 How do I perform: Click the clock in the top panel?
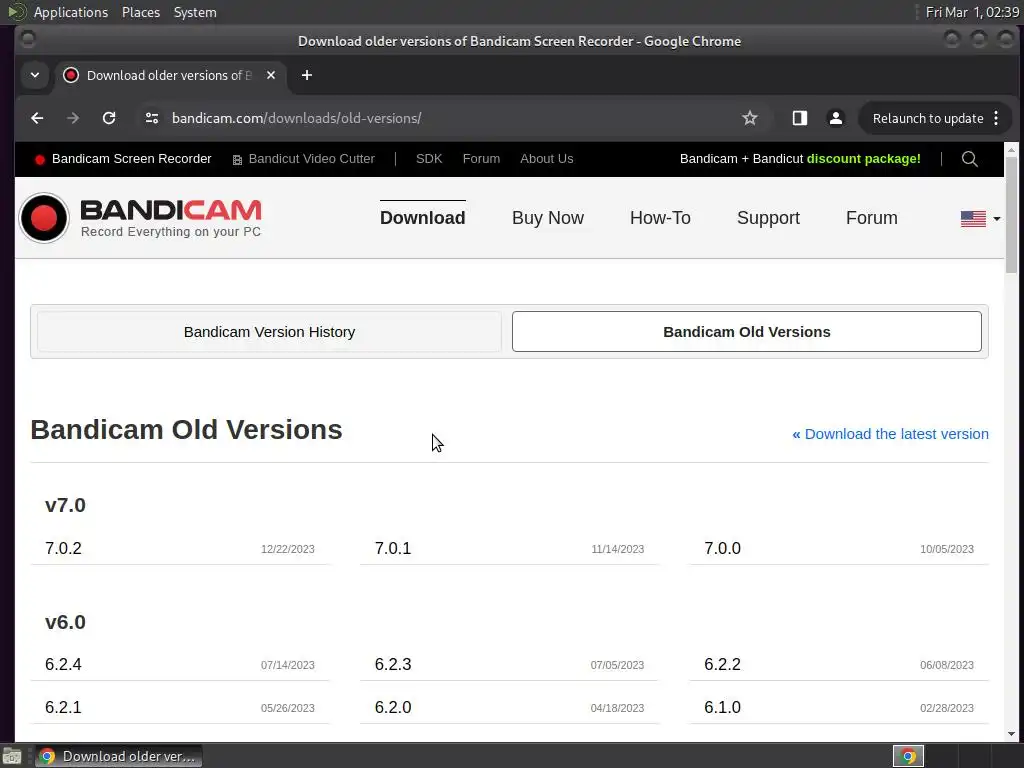click(x=972, y=12)
